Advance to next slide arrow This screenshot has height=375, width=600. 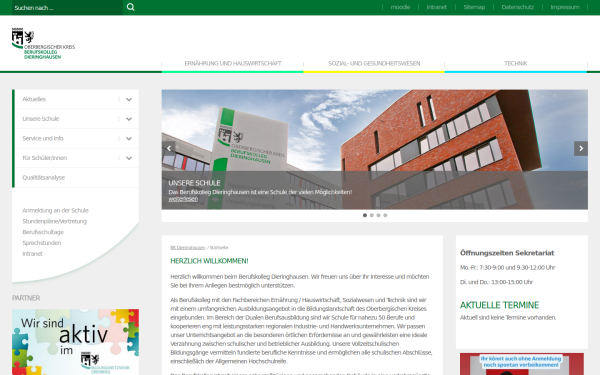[x=580, y=148]
